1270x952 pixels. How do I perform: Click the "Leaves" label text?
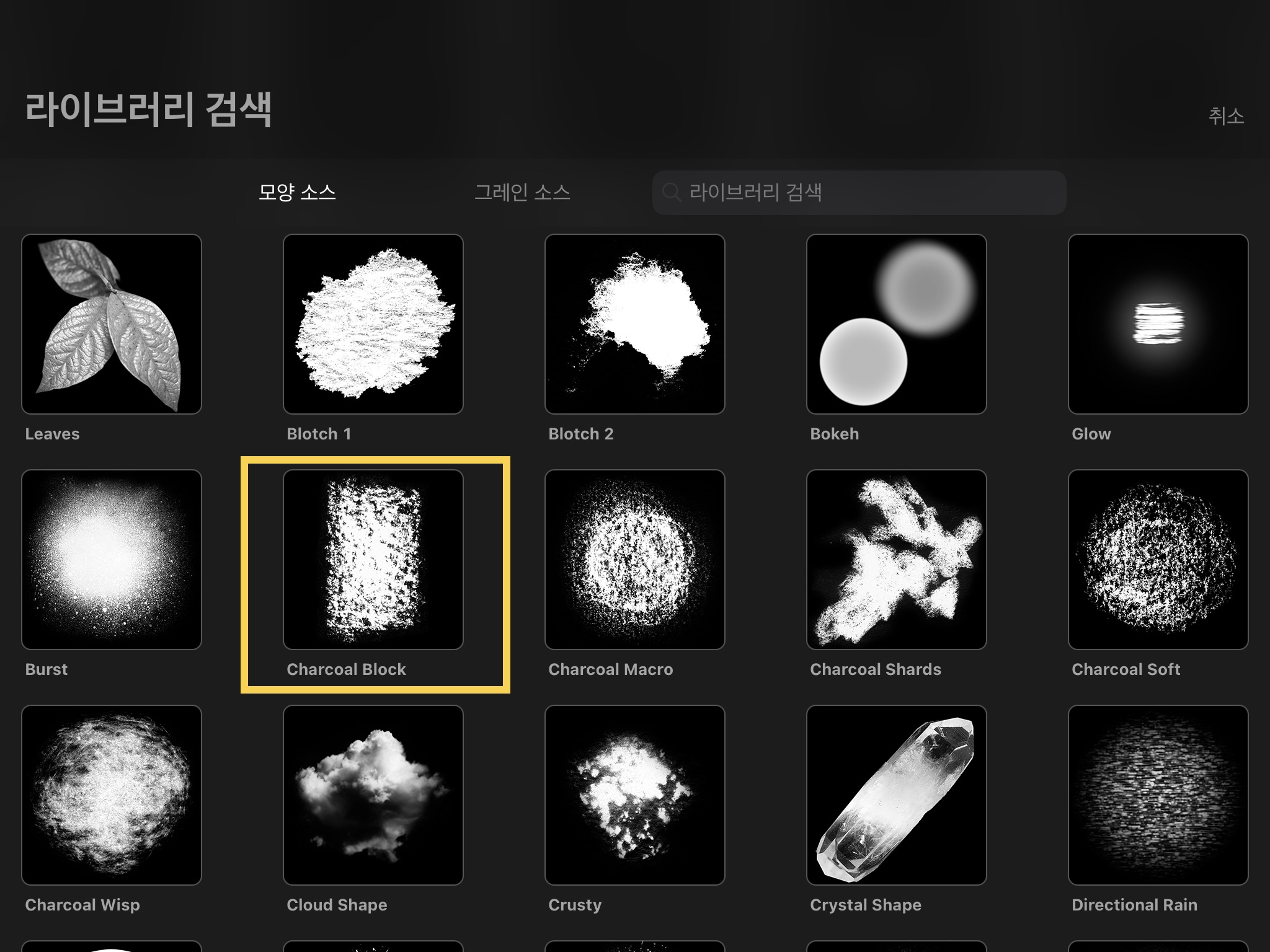[x=53, y=434]
